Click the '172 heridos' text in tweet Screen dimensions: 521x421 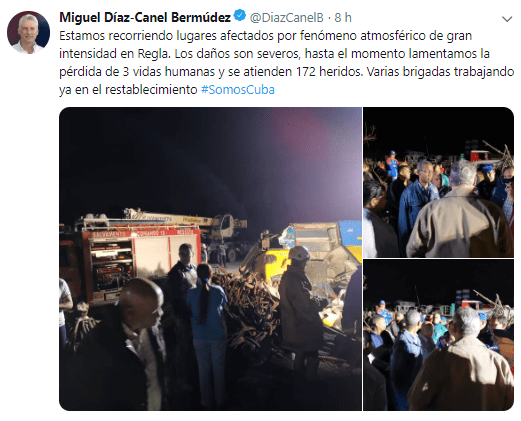click(x=329, y=72)
